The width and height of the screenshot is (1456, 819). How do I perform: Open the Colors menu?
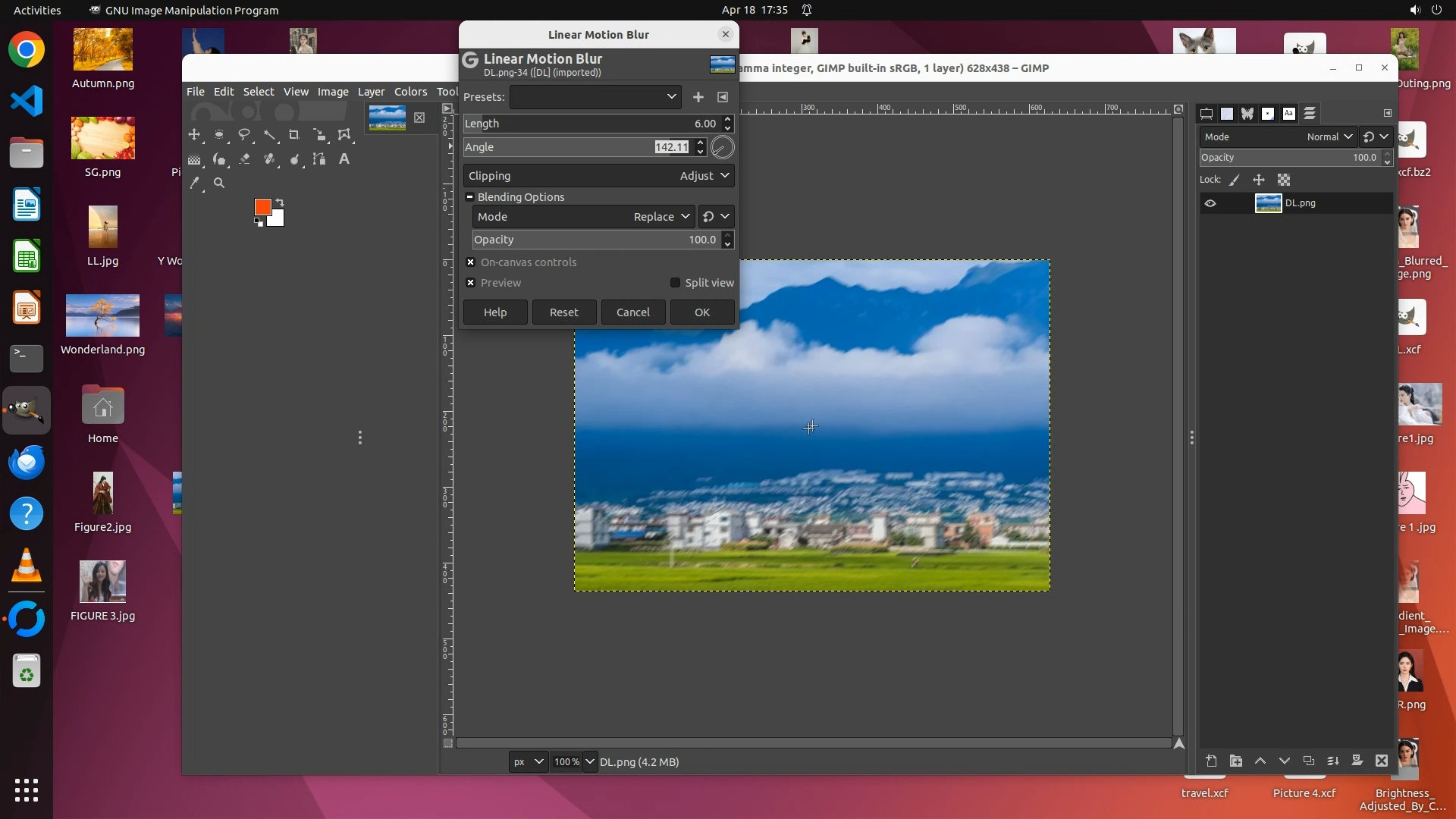tap(410, 92)
